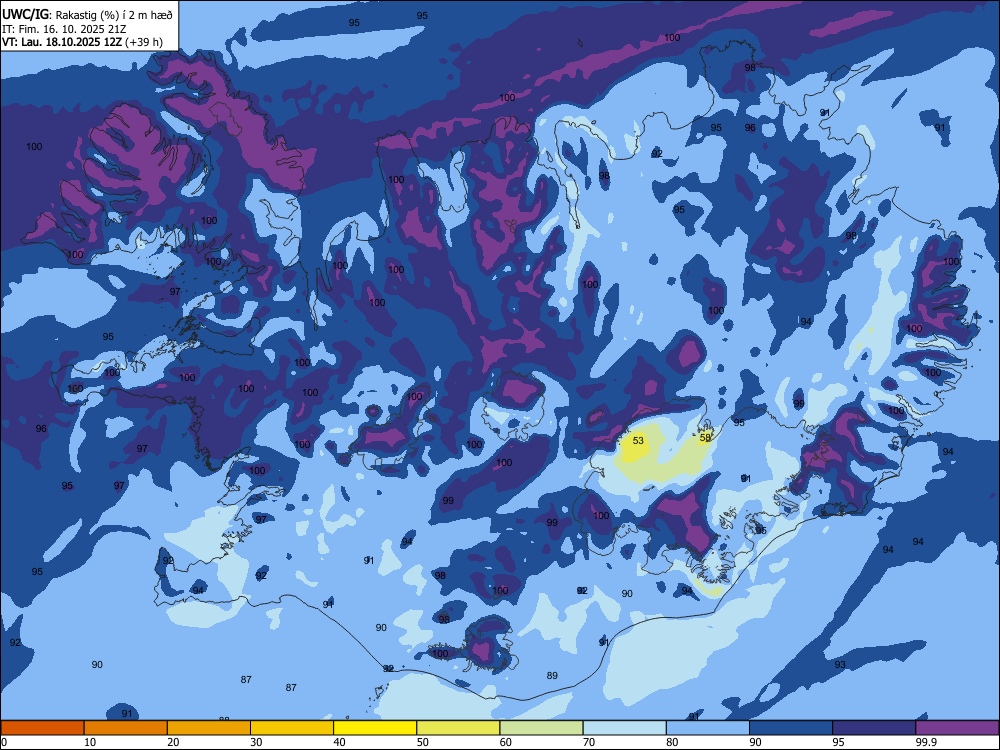This screenshot has width=1000, height=750.
Task: Click the title 'UWC/IG: Rakastig (%) í 2 m hæð'
Action: click(87, 15)
